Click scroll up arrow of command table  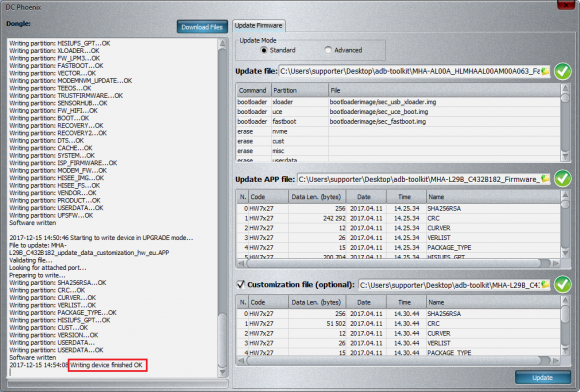[565, 88]
